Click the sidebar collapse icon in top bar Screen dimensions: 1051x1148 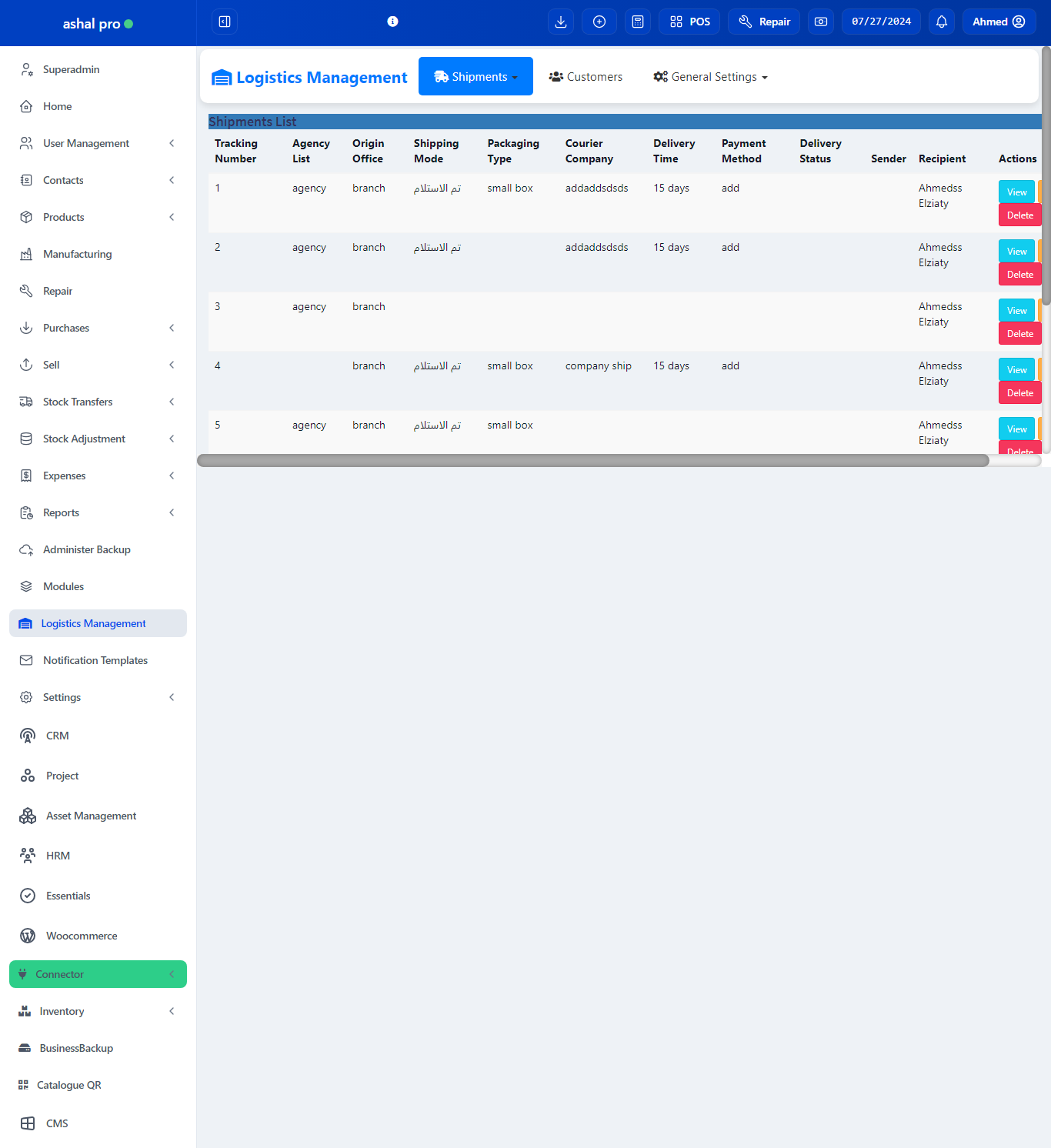point(225,22)
